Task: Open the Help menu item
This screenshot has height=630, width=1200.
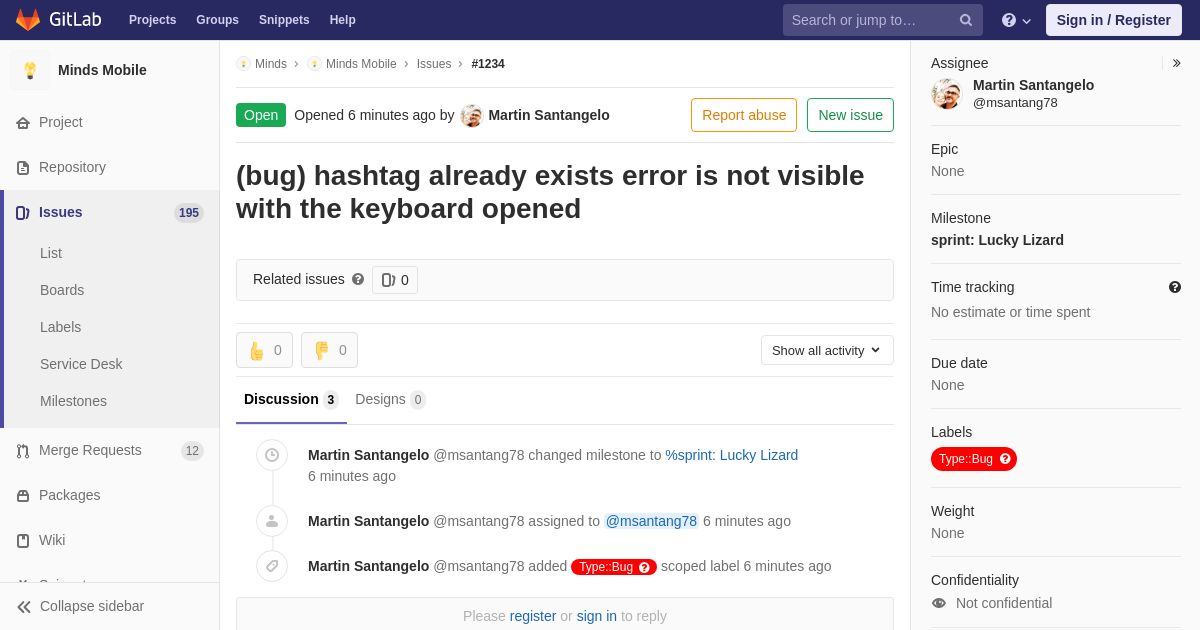Action: [343, 20]
